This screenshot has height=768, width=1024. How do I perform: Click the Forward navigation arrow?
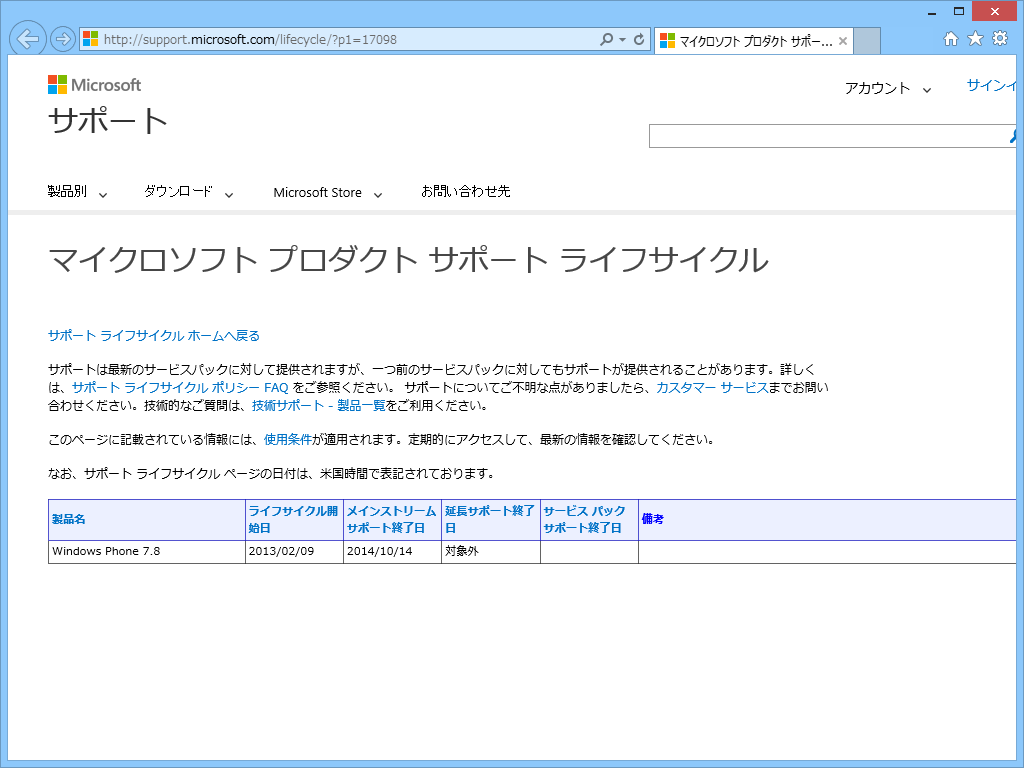pyautogui.click(x=60, y=40)
